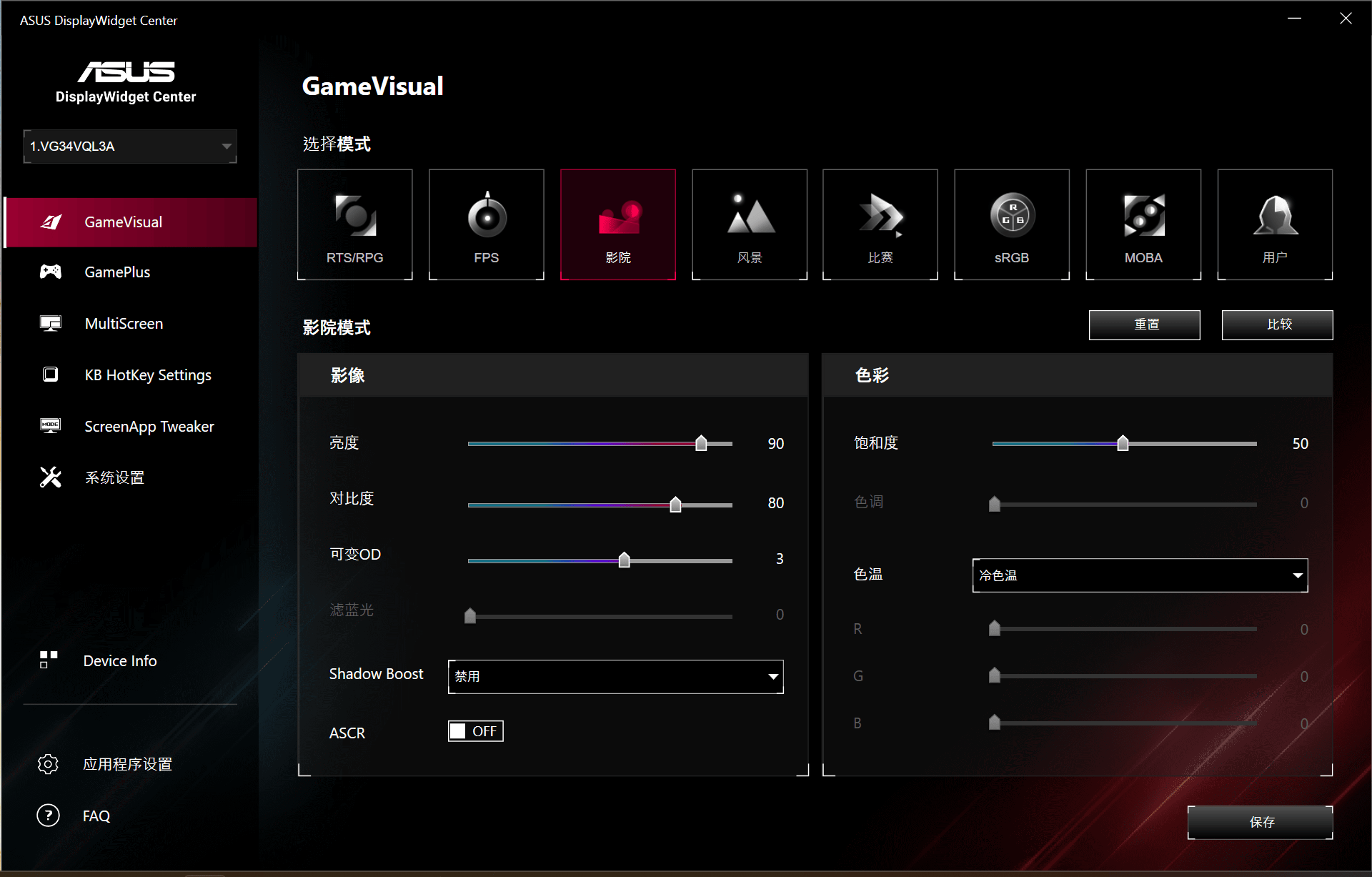Image resolution: width=1372 pixels, height=877 pixels.
Task: Click the 色调 hue slider handle
Action: pos(995,504)
